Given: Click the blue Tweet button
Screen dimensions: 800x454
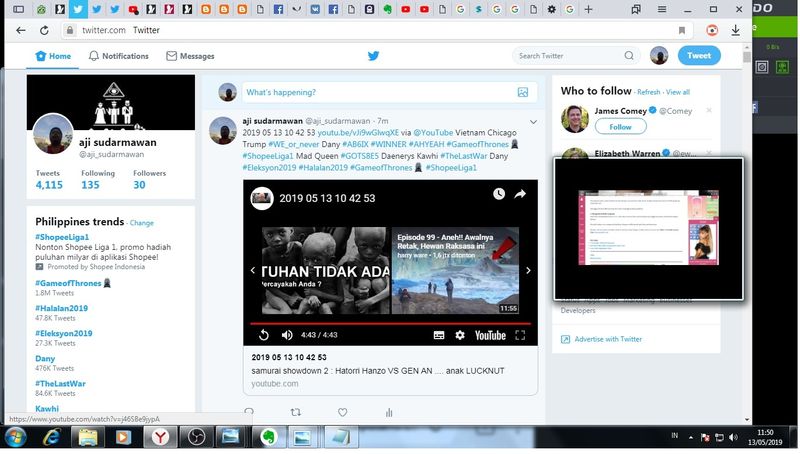Looking at the screenshot, I should coord(699,56).
